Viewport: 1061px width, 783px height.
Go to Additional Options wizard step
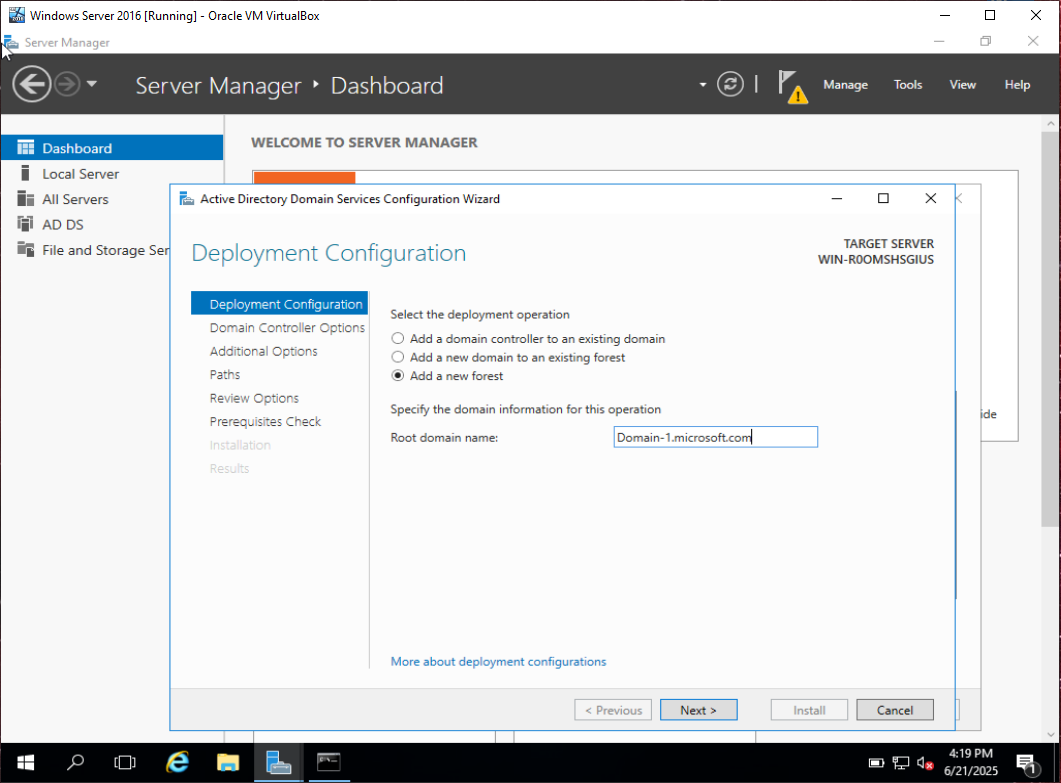click(263, 351)
